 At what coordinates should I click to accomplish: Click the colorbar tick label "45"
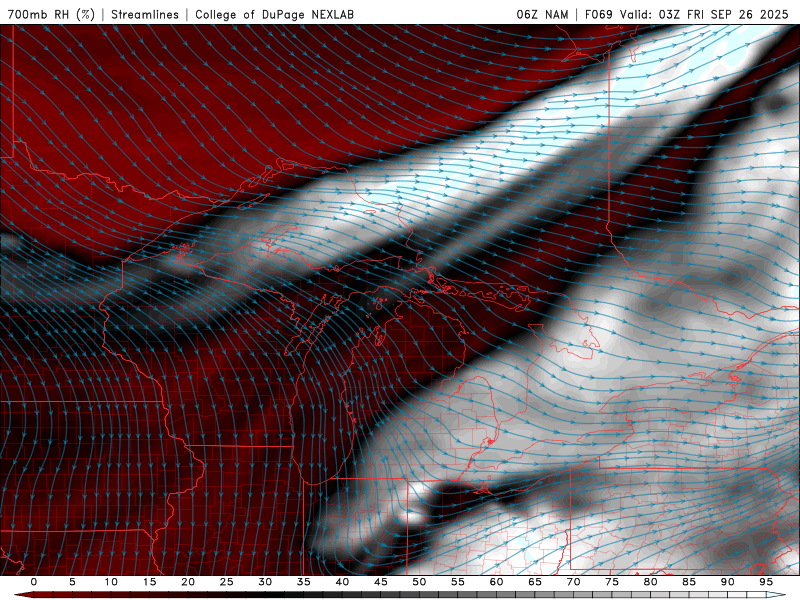click(381, 582)
